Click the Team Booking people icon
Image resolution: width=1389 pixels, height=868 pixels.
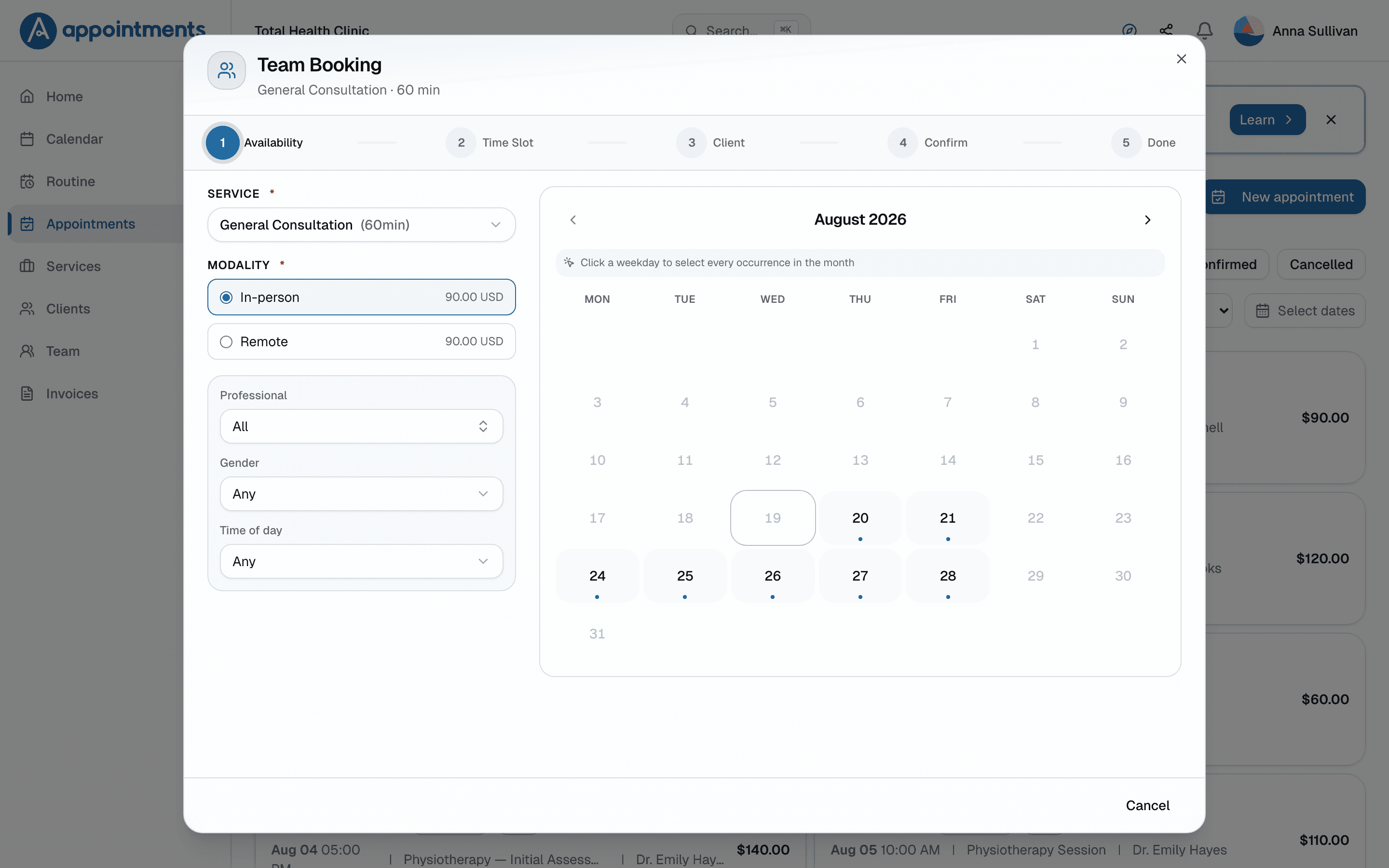point(227,70)
